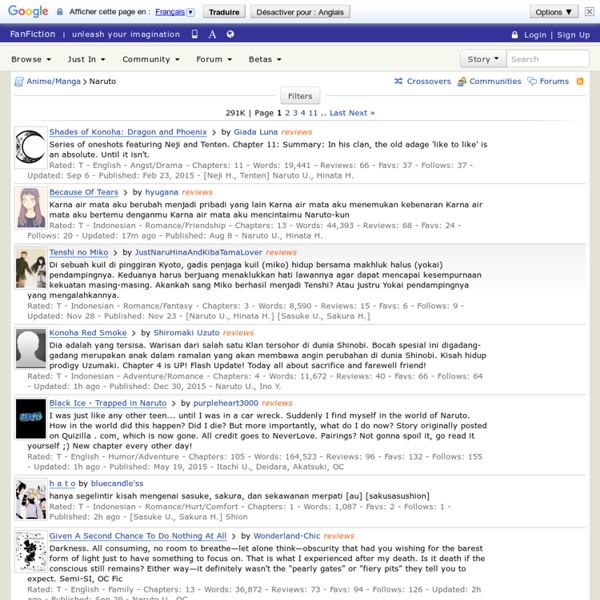Open the Given A Second Chance cover thumbnail

[x=31, y=551]
